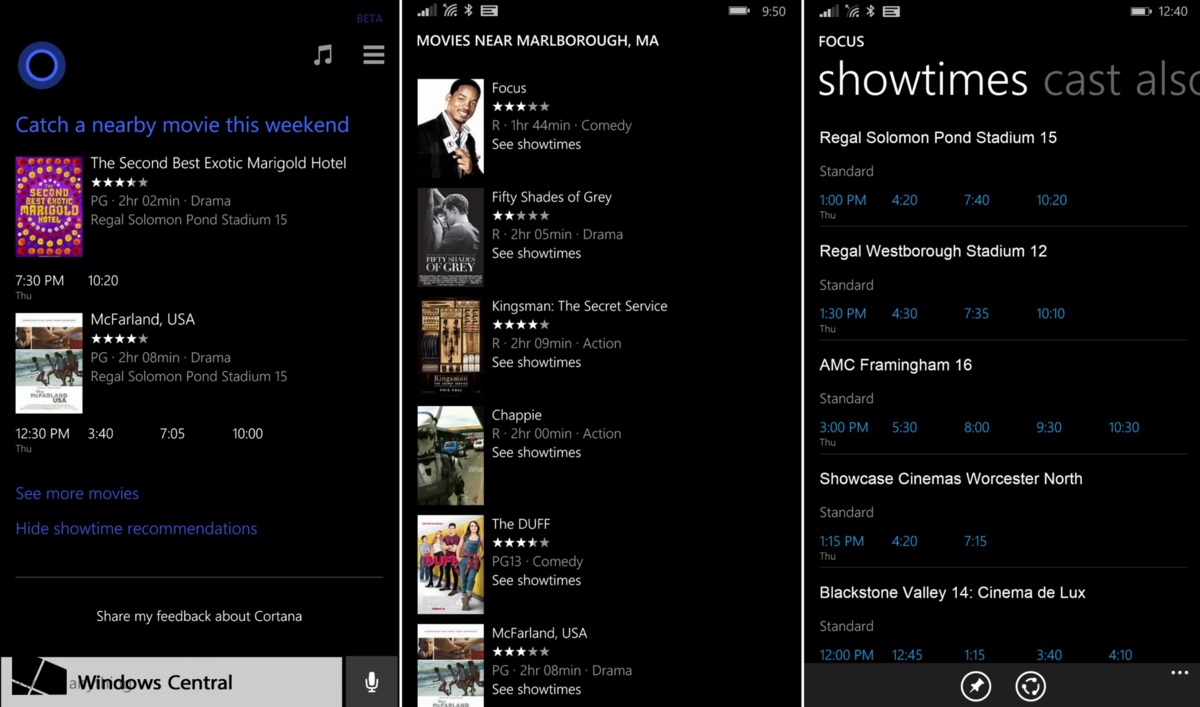Open the Focus movie poster thumbnail
The width and height of the screenshot is (1200, 707).
tap(450, 128)
